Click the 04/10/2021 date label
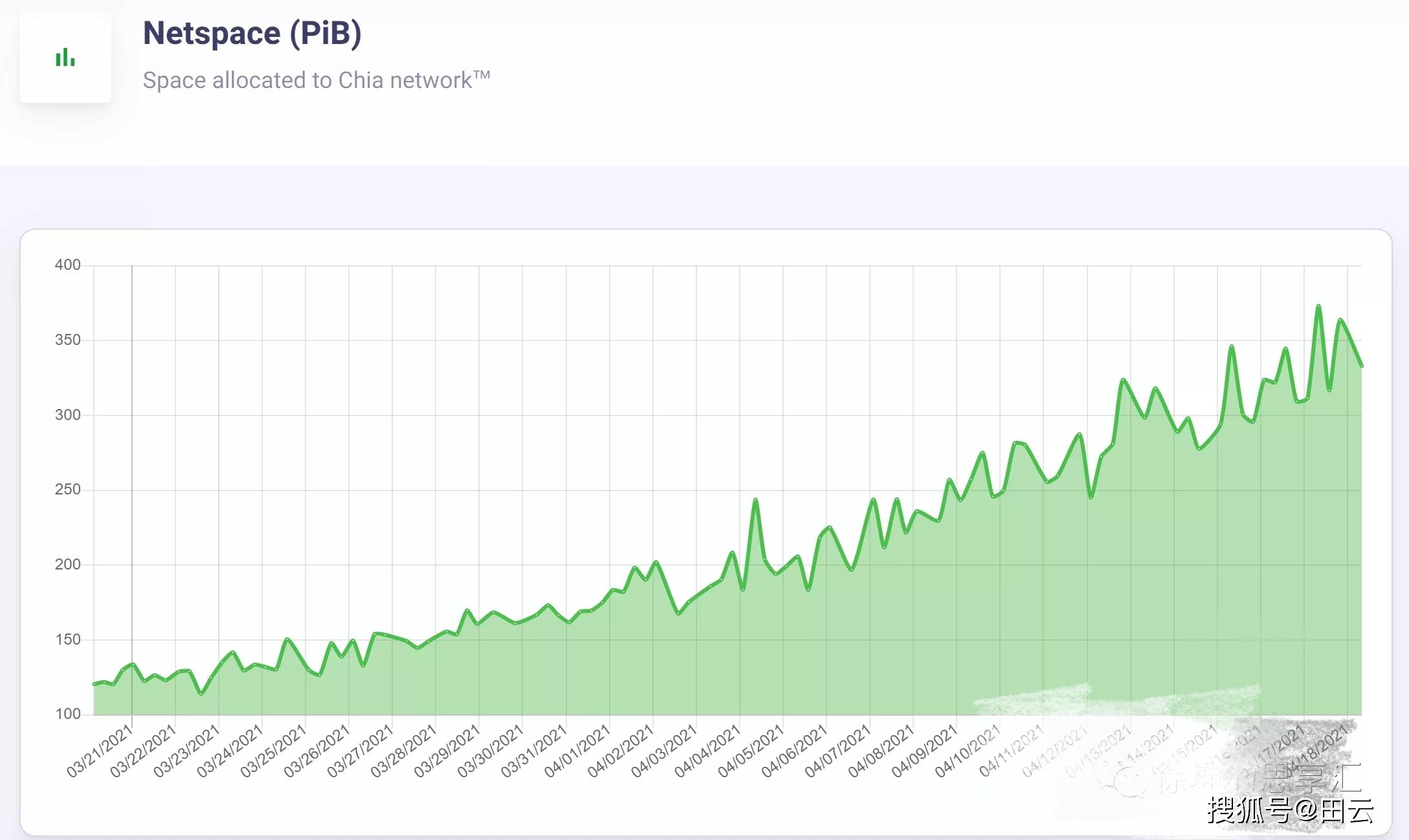Viewport: 1409px width, 840px height. pos(967,751)
